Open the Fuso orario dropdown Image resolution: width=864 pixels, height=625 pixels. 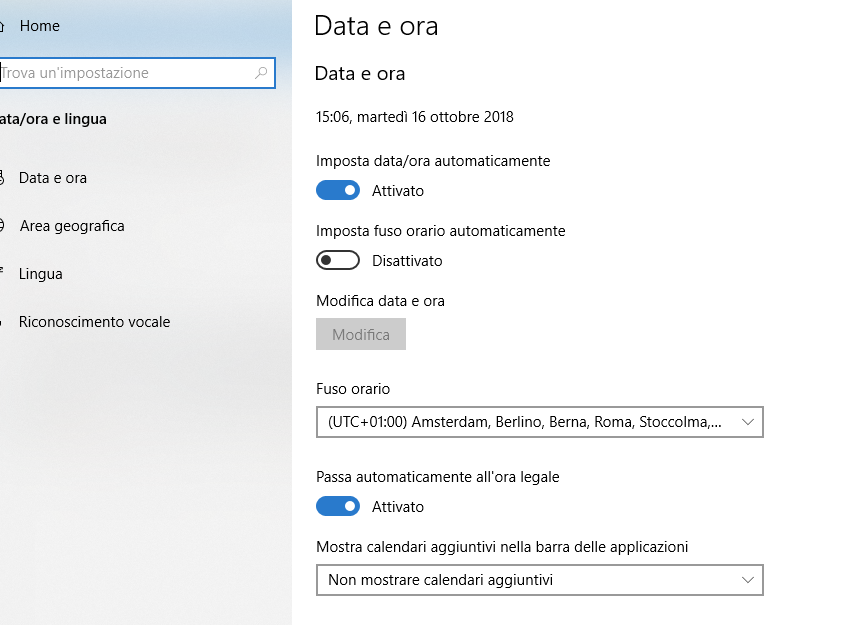coord(539,422)
